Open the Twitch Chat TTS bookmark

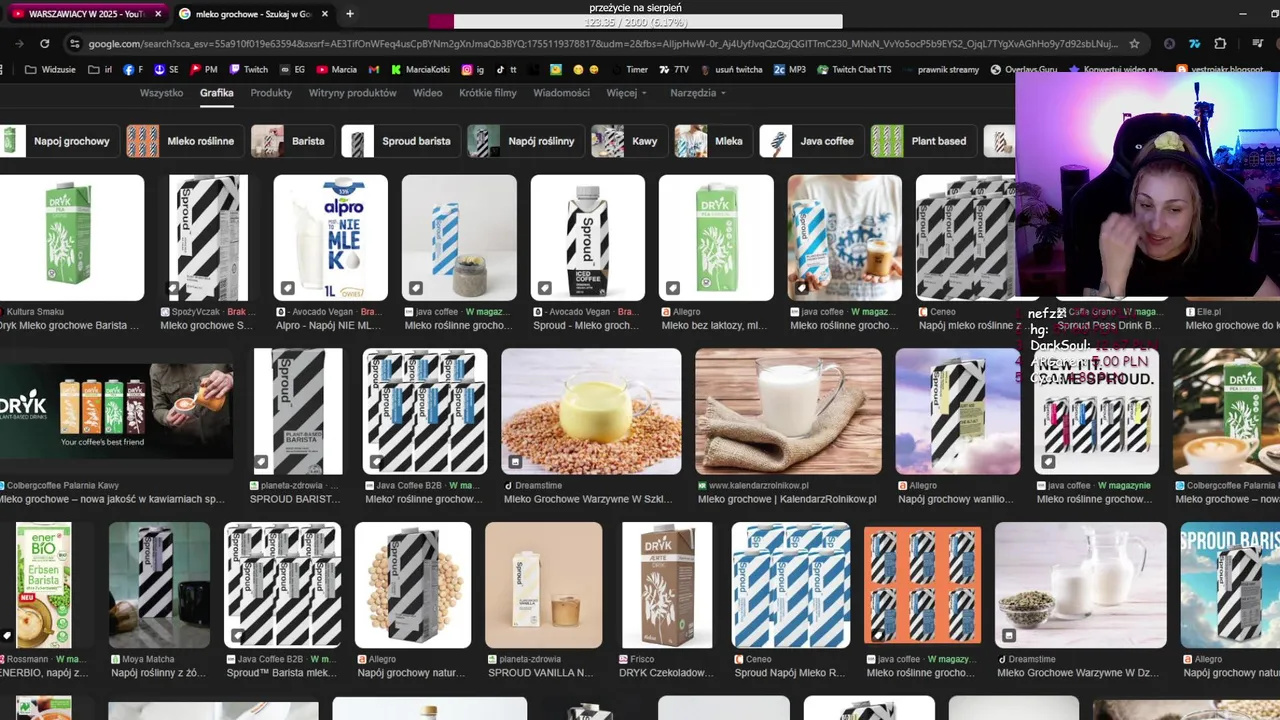pos(854,70)
